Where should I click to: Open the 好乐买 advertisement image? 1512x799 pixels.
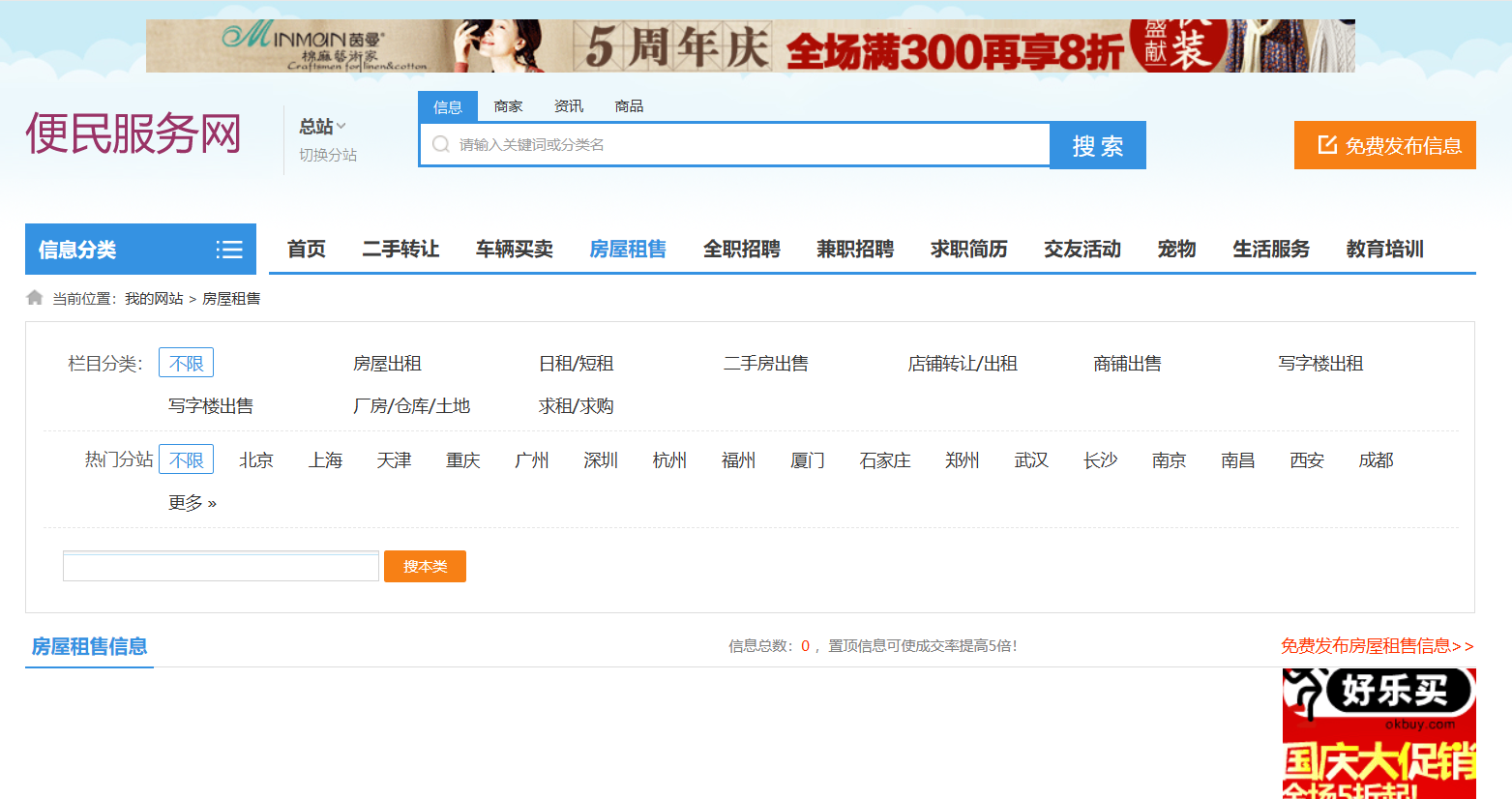[x=1379, y=733]
